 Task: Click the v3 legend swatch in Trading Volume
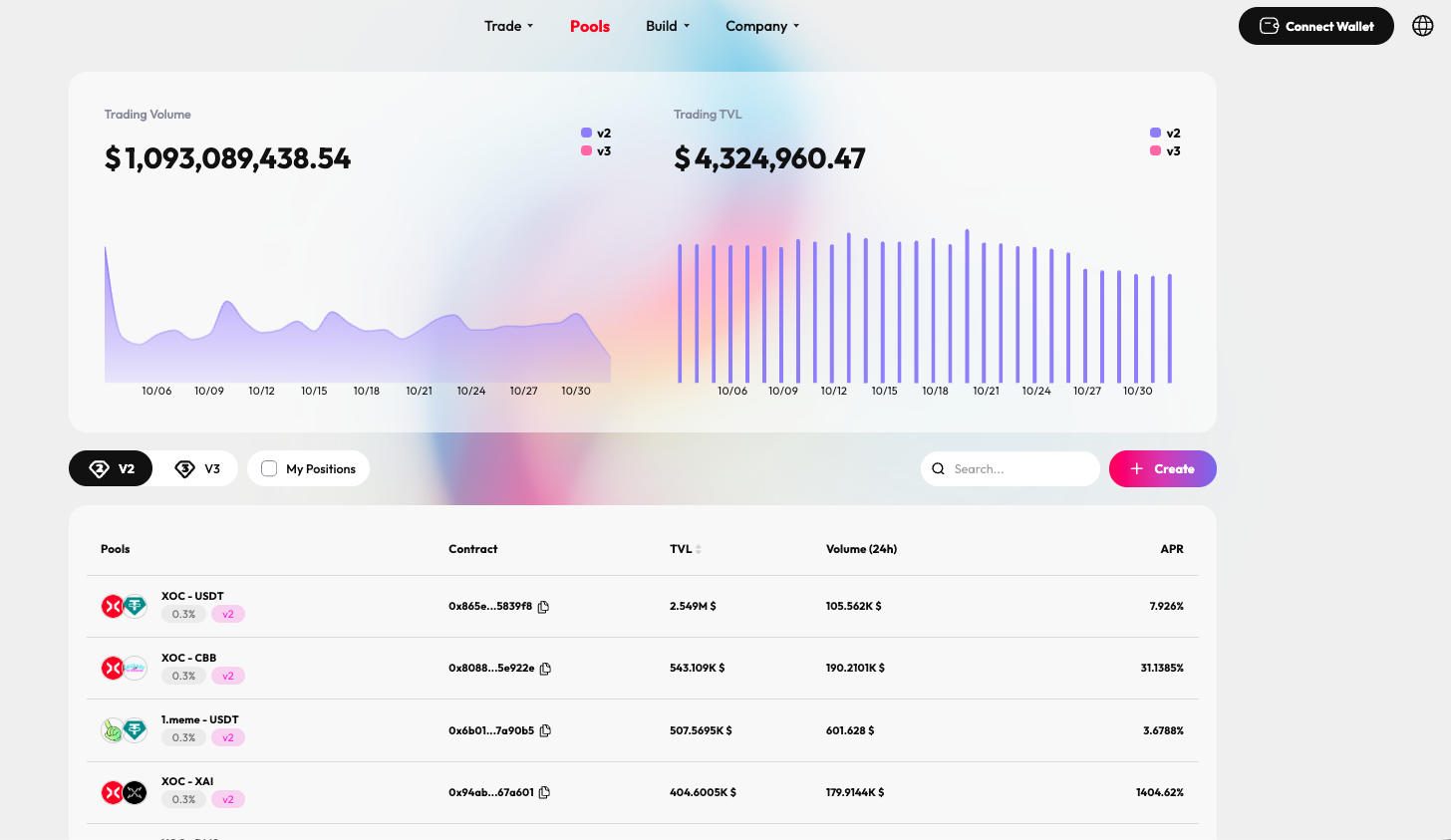(586, 151)
